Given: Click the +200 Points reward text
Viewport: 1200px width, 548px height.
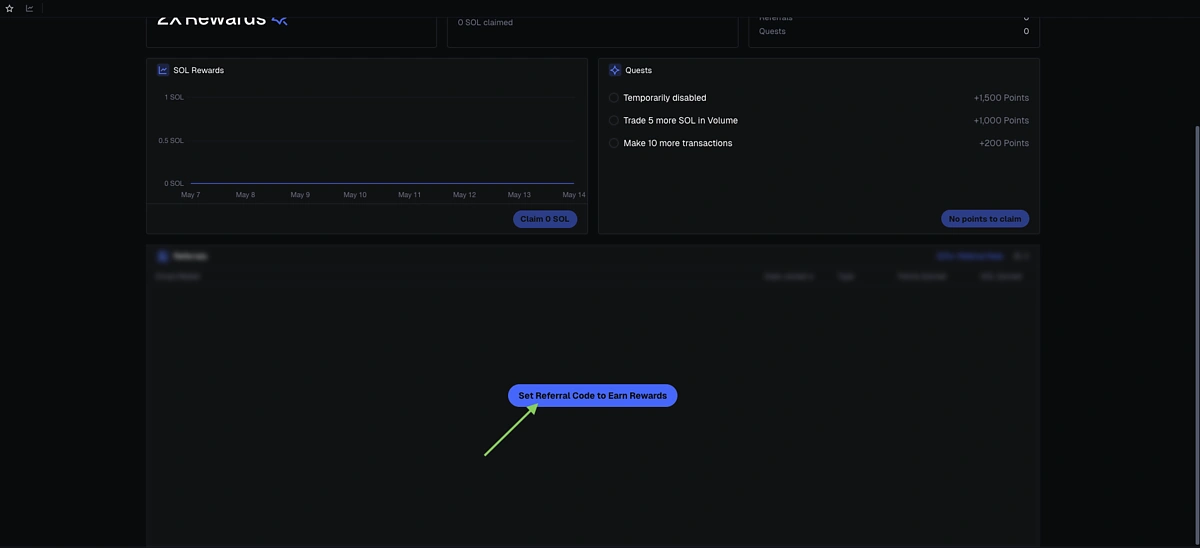Looking at the screenshot, I should [1004, 143].
